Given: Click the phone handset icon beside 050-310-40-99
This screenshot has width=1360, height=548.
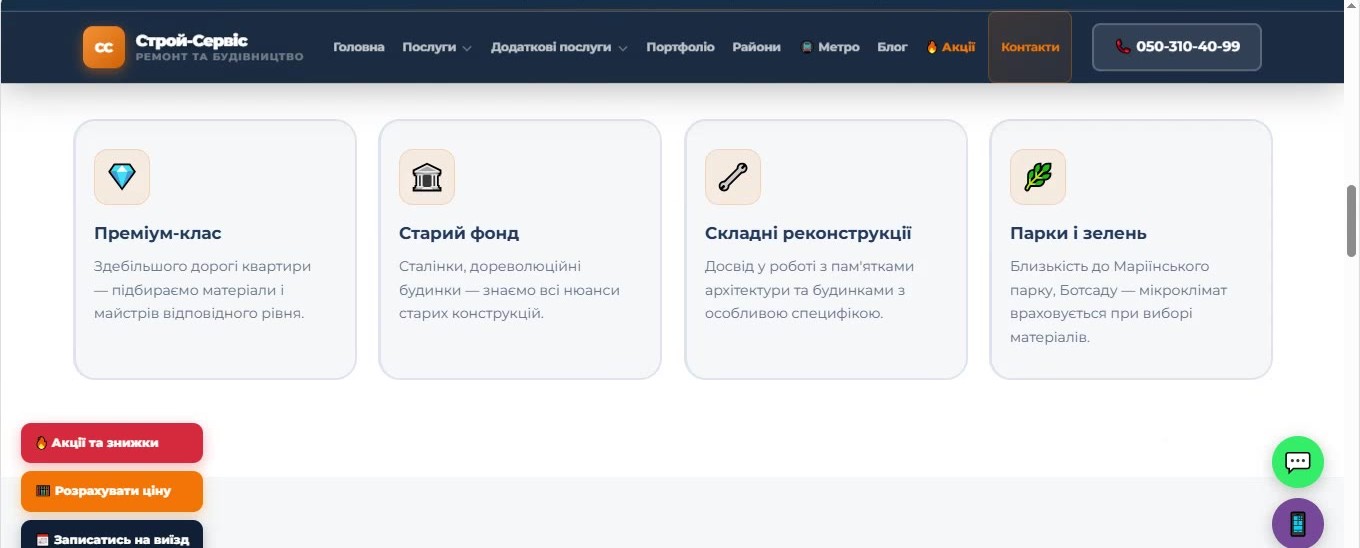Looking at the screenshot, I should [1122, 47].
